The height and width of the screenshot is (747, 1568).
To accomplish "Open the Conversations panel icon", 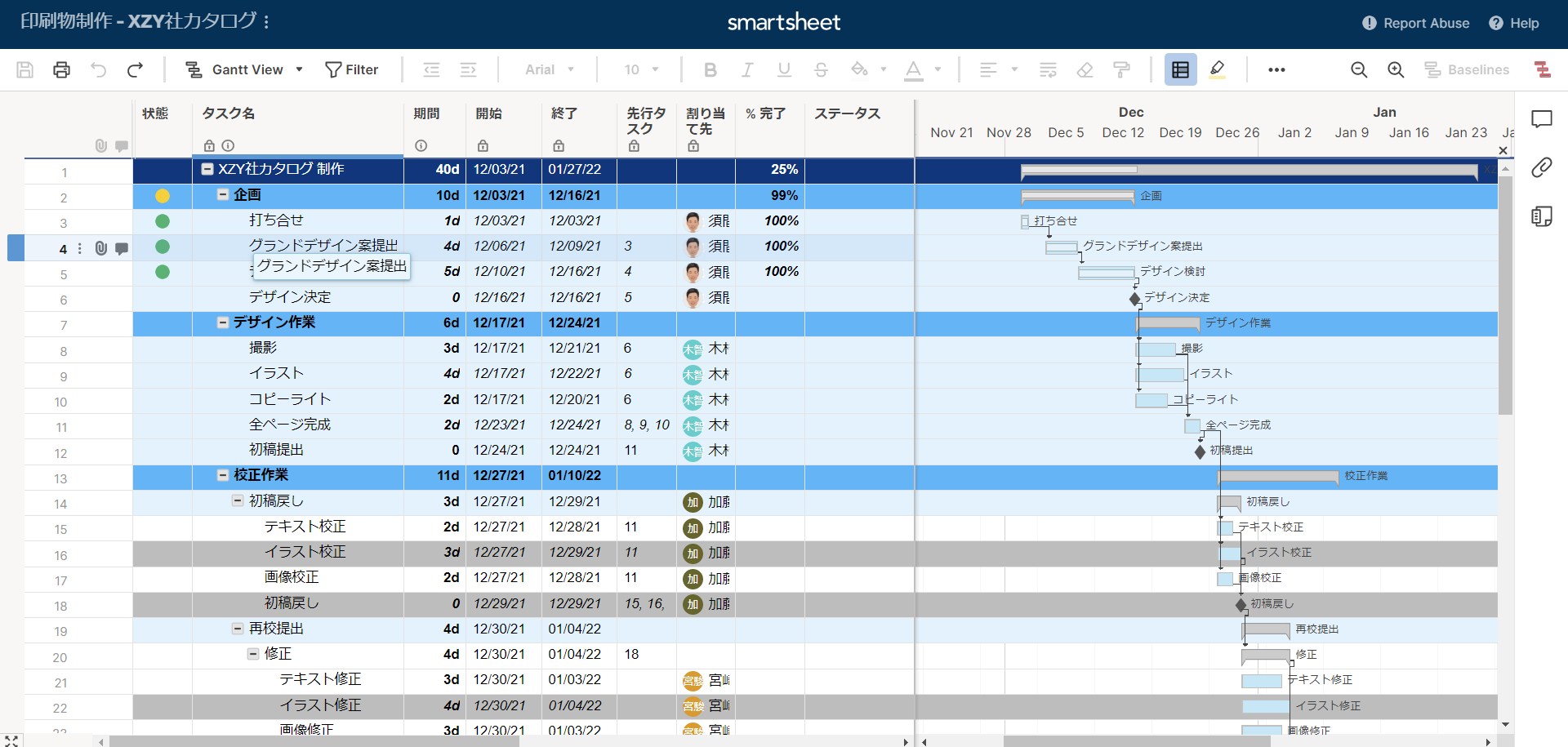I will pyautogui.click(x=1541, y=120).
